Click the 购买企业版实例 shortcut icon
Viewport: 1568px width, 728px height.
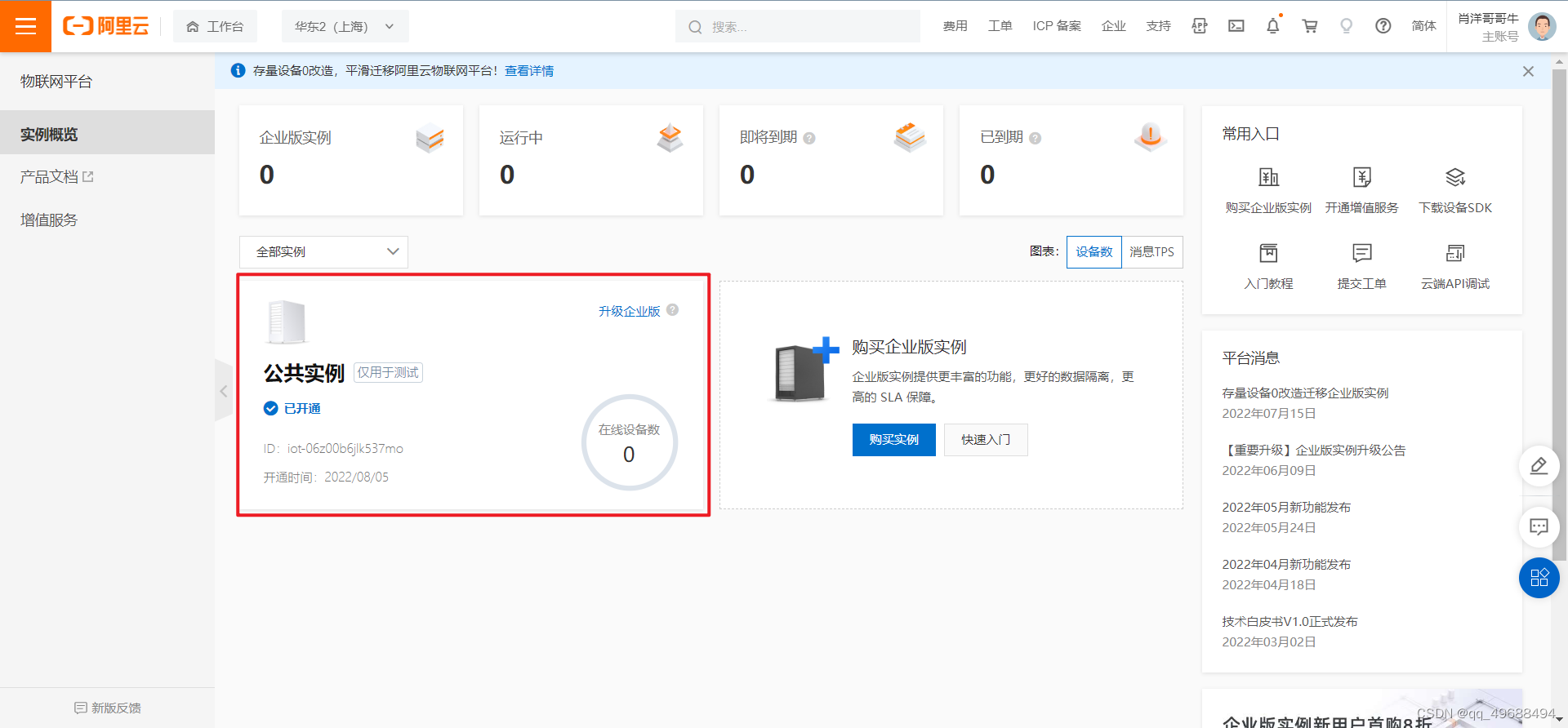(x=1268, y=177)
